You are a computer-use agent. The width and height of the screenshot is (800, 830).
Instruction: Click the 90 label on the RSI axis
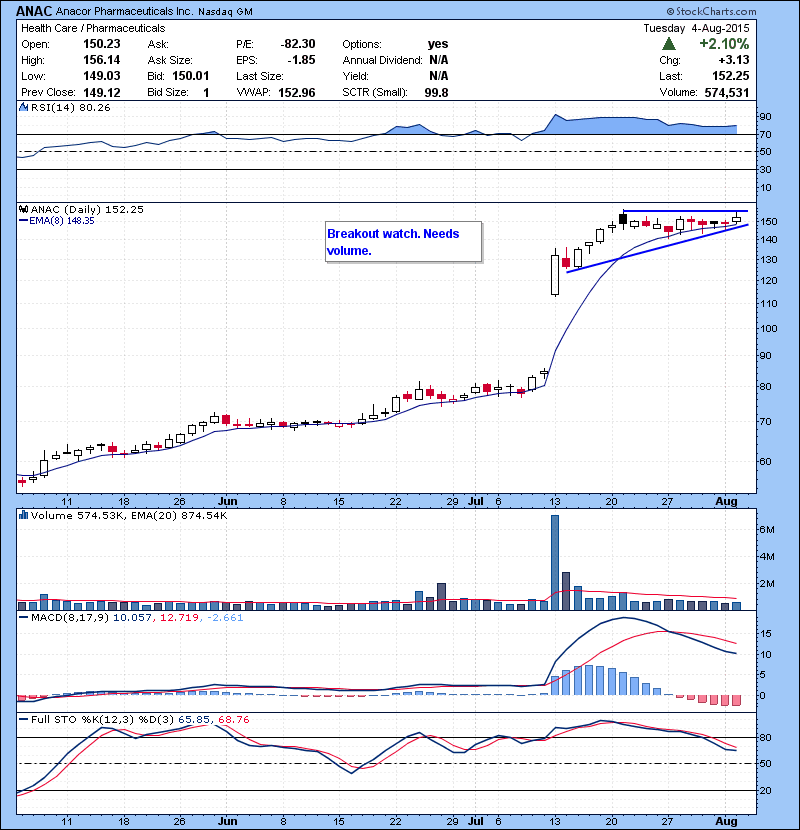[x=766, y=116]
